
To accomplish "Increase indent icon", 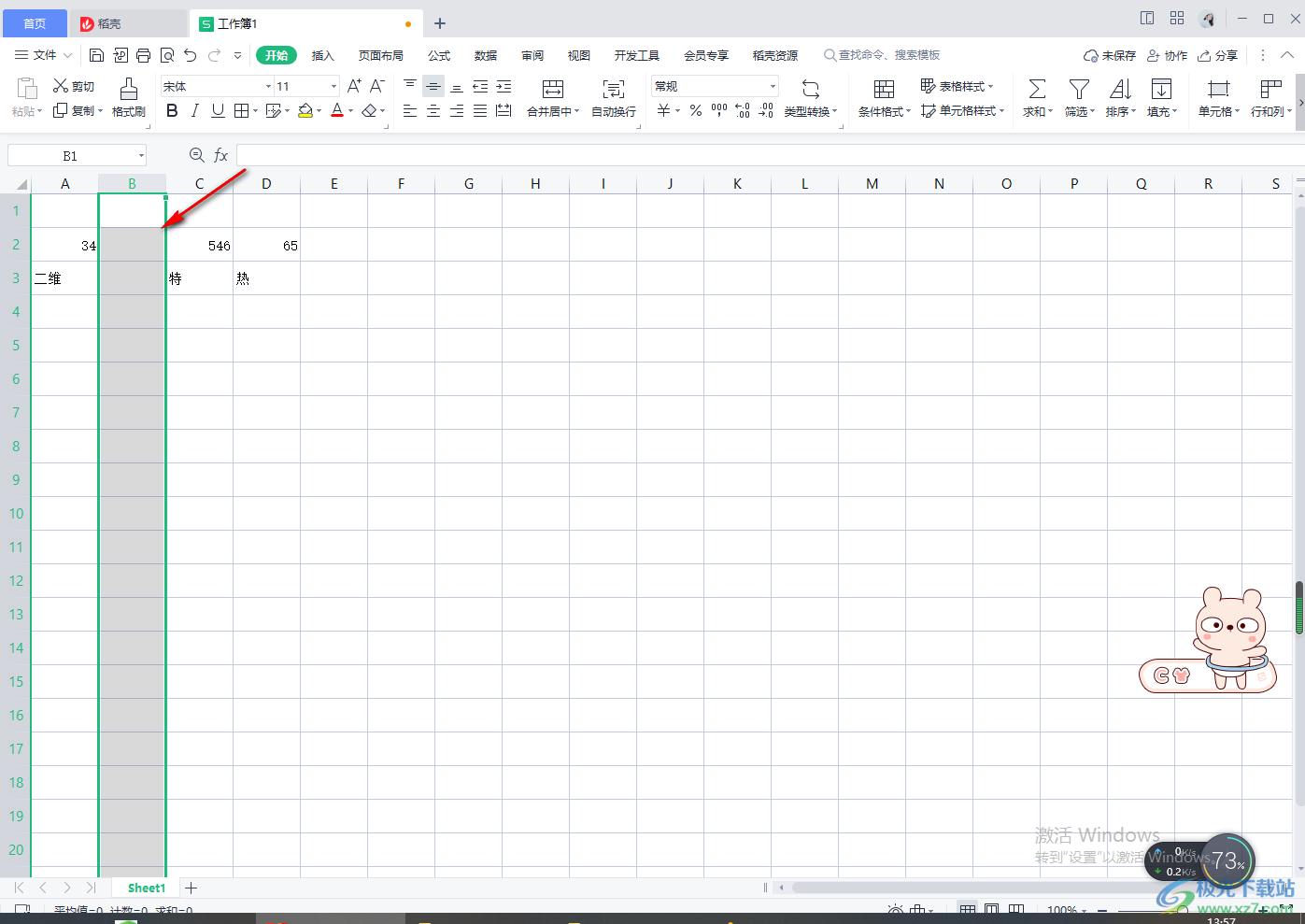I will [x=504, y=86].
